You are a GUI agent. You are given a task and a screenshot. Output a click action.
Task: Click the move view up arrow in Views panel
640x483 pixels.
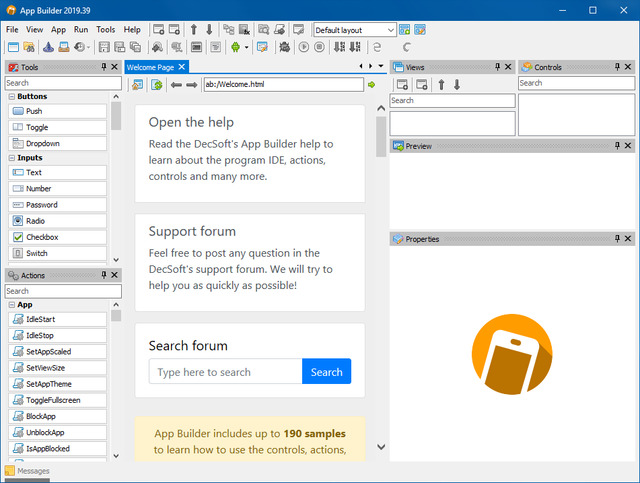point(441,85)
